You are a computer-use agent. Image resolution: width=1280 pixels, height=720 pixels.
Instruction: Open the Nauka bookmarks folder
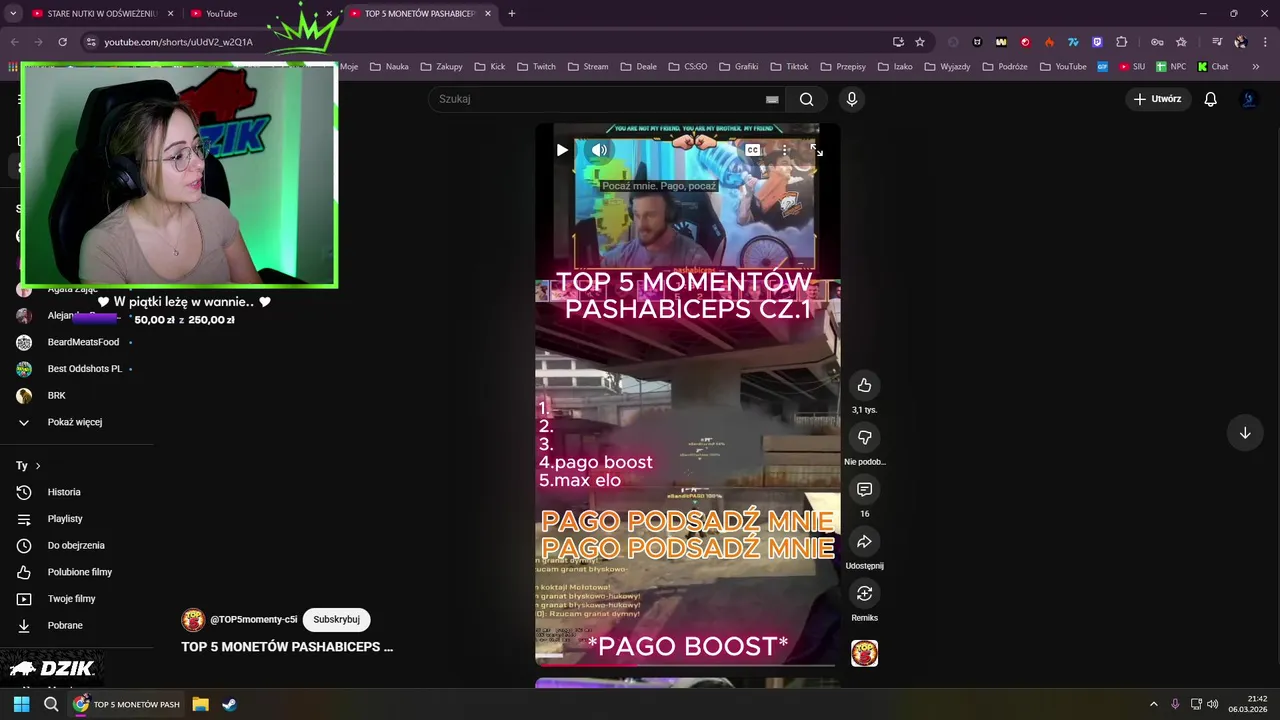[389, 67]
